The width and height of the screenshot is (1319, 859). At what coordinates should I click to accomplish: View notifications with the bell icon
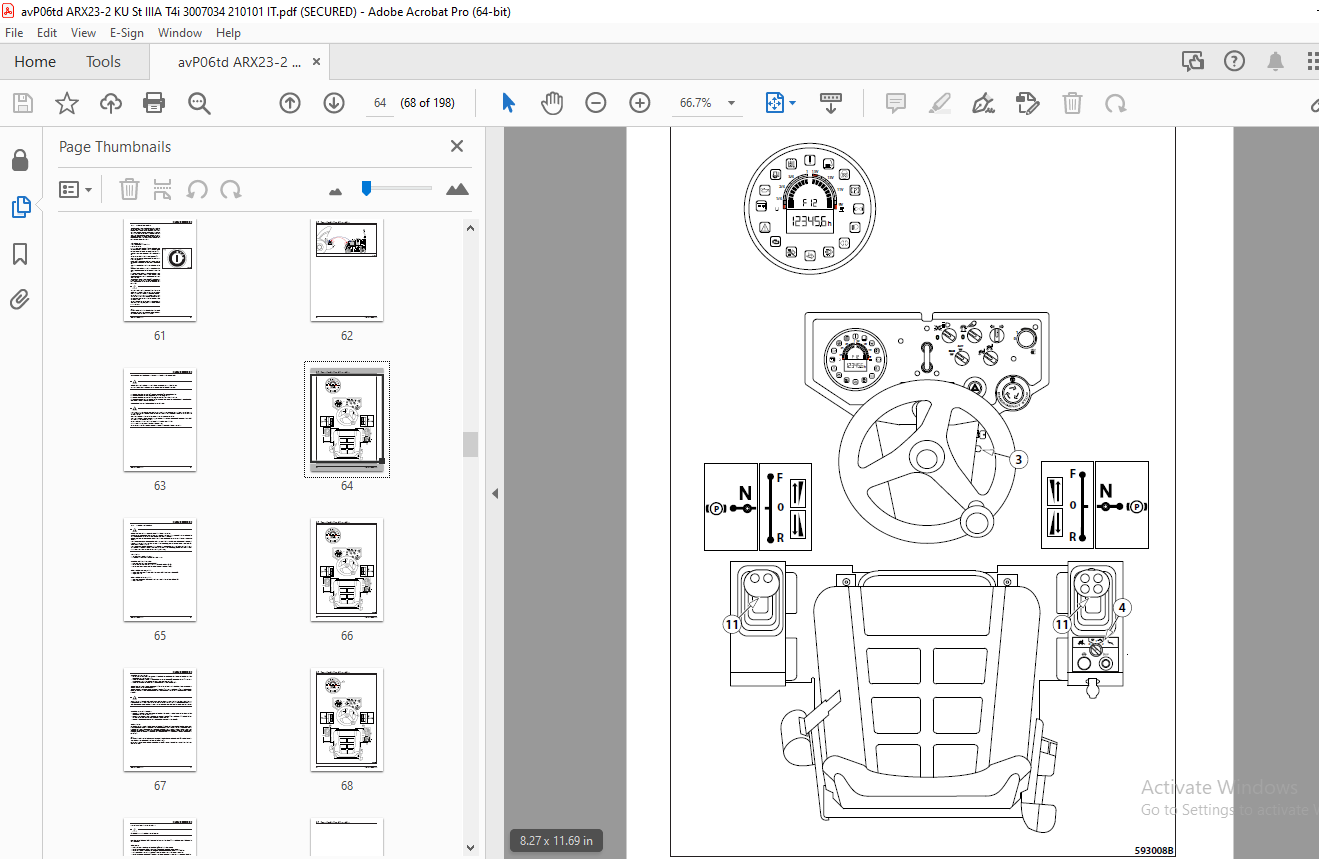click(1275, 61)
